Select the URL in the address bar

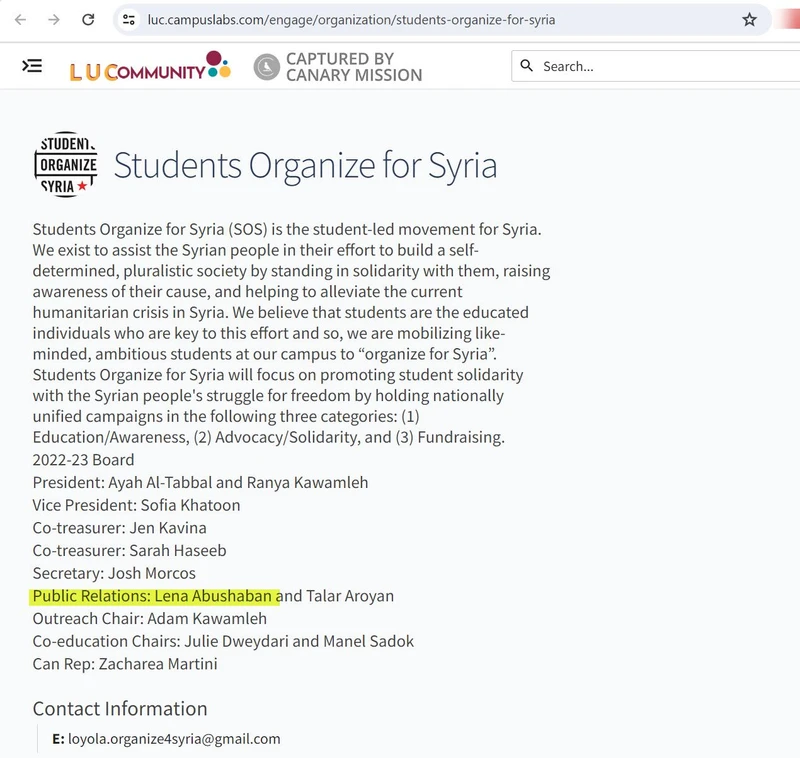point(350,20)
